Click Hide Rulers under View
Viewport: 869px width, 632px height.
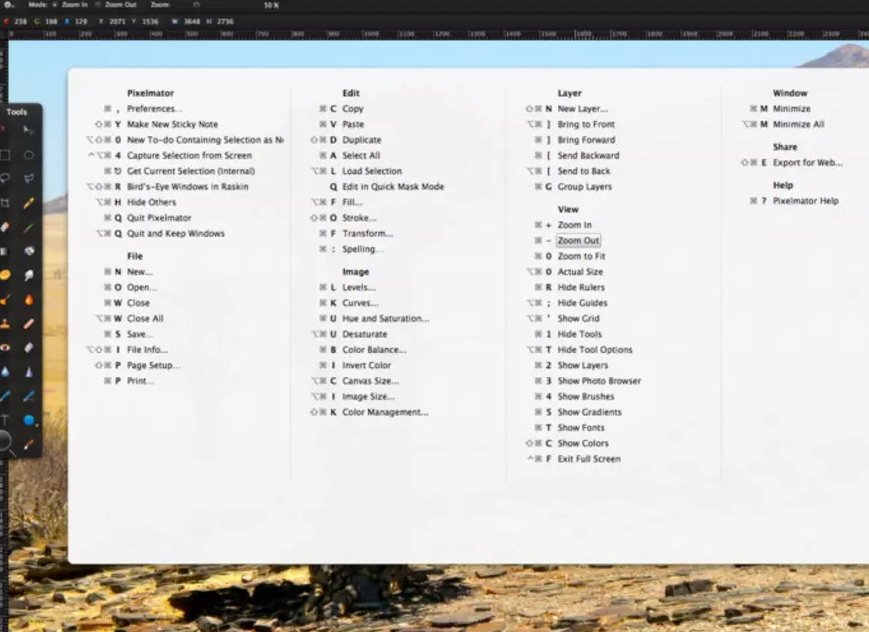point(581,287)
